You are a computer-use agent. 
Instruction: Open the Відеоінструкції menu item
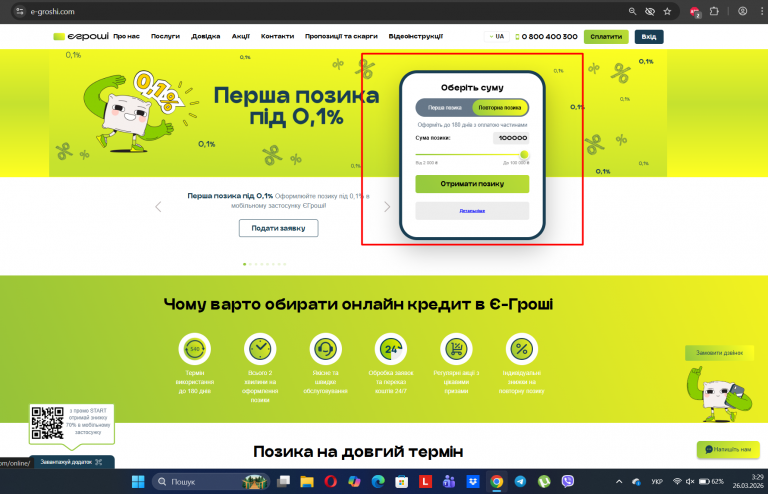[416, 36]
